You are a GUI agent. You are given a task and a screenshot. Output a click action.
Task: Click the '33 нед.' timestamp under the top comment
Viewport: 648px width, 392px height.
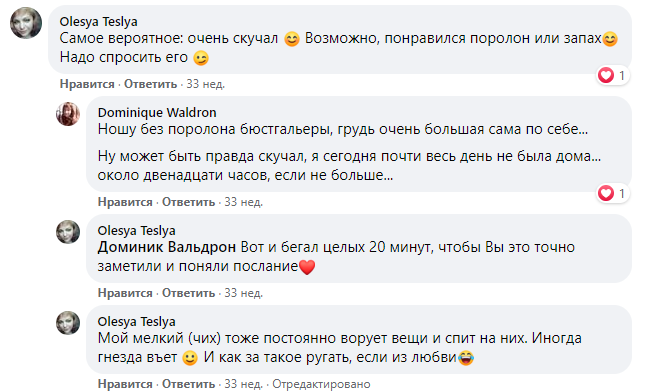(x=205, y=84)
